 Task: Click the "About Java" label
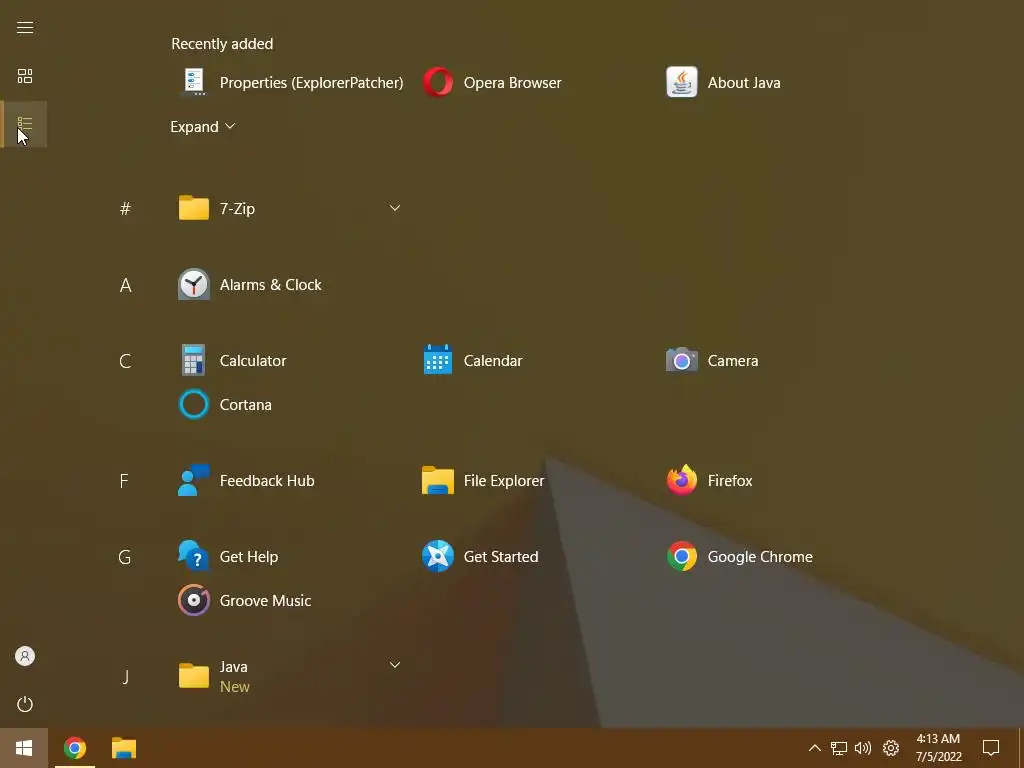pos(744,83)
